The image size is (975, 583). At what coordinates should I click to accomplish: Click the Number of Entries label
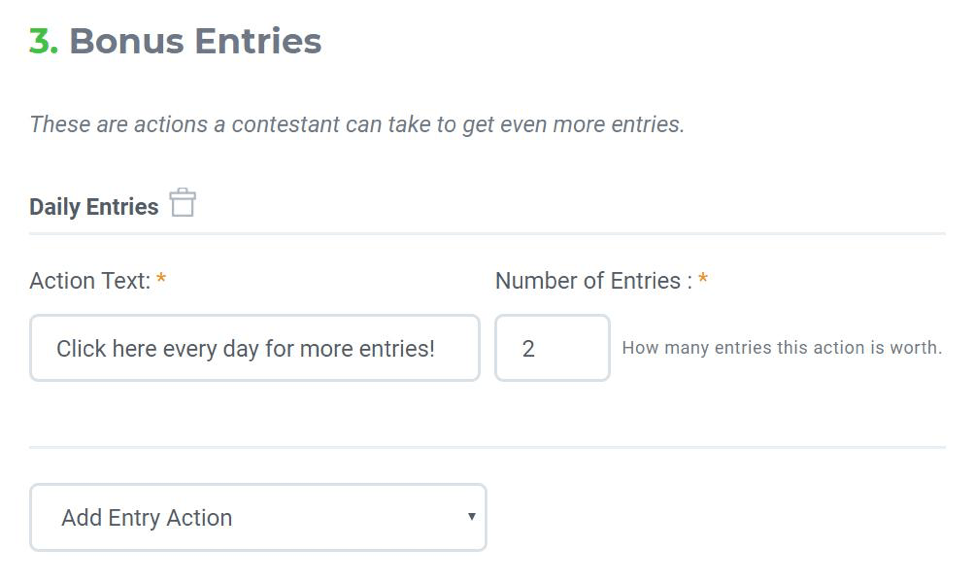tap(588, 281)
